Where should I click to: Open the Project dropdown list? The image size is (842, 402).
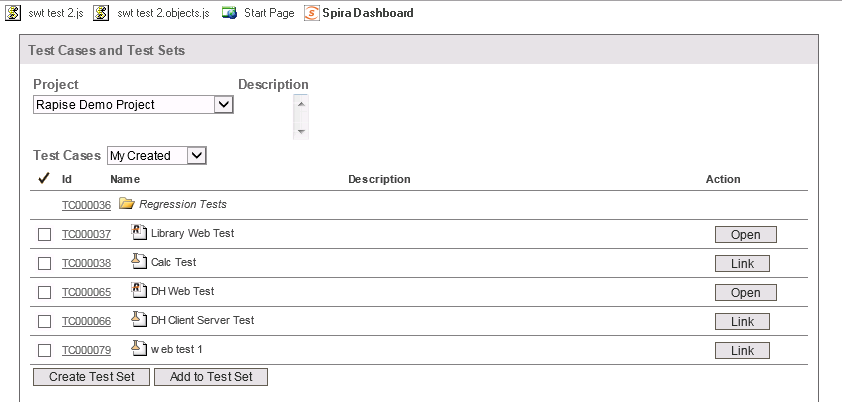[224, 104]
